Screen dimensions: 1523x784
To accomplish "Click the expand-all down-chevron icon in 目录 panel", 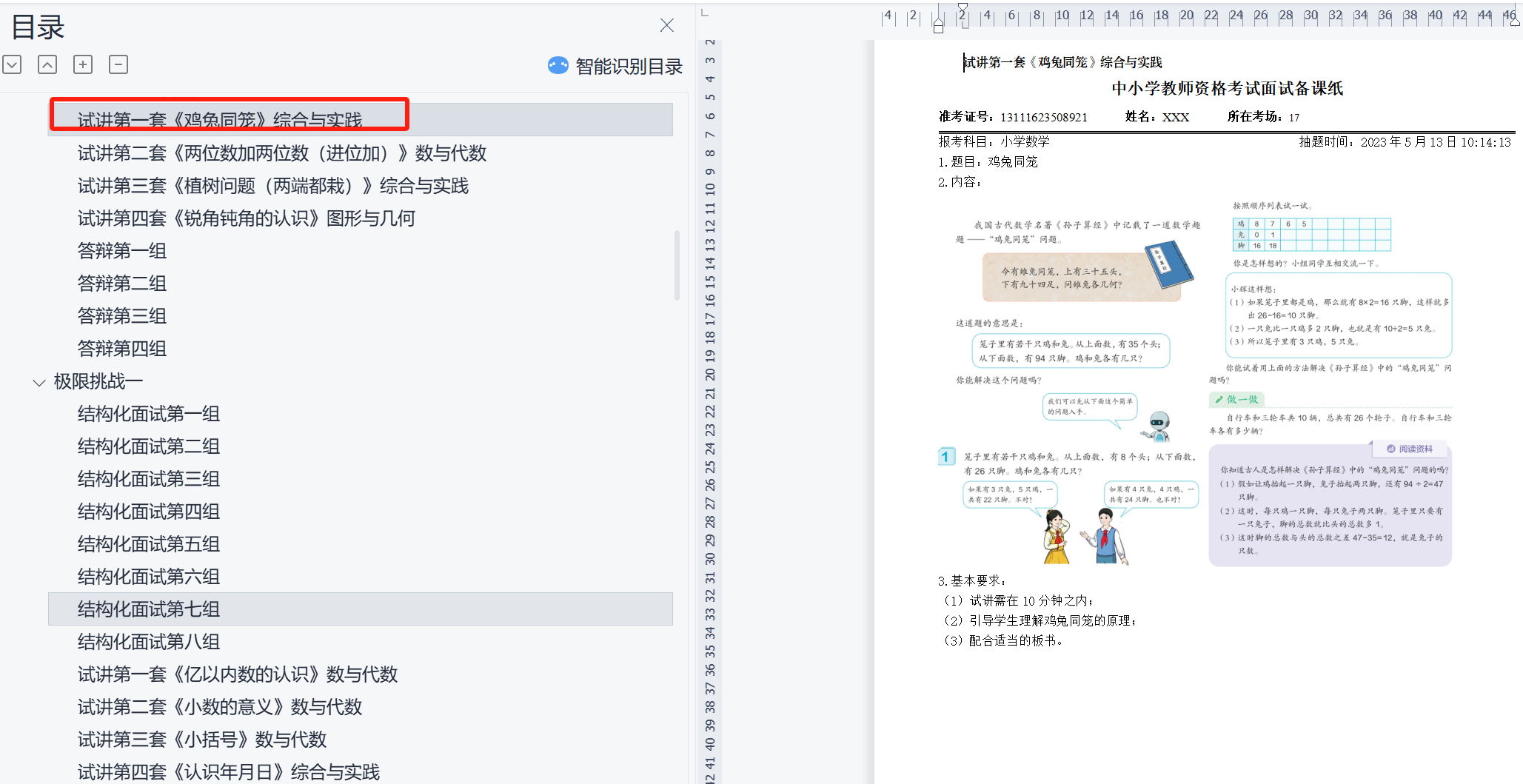I will pyautogui.click(x=12, y=65).
